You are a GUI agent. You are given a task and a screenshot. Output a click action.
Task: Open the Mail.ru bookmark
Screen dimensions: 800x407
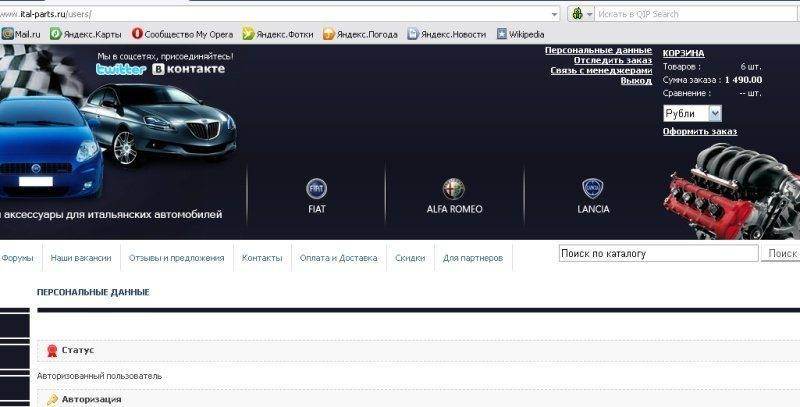click(x=21, y=34)
